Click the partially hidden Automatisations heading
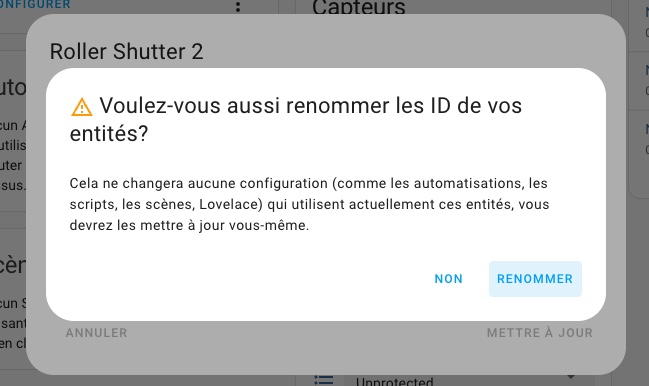The width and height of the screenshot is (649, 386). tap(13, 87)
